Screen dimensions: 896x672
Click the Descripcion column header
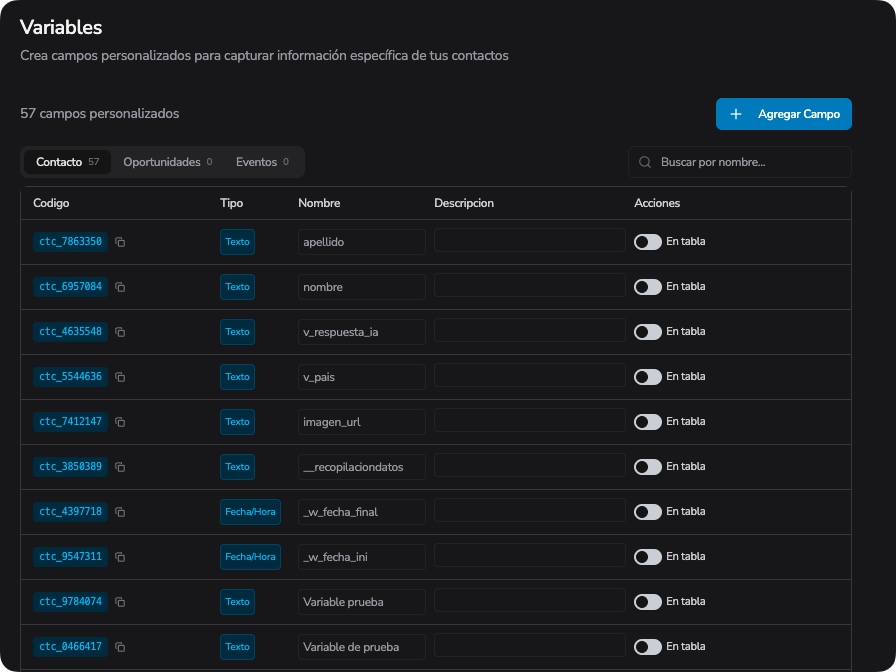(464, 203)
